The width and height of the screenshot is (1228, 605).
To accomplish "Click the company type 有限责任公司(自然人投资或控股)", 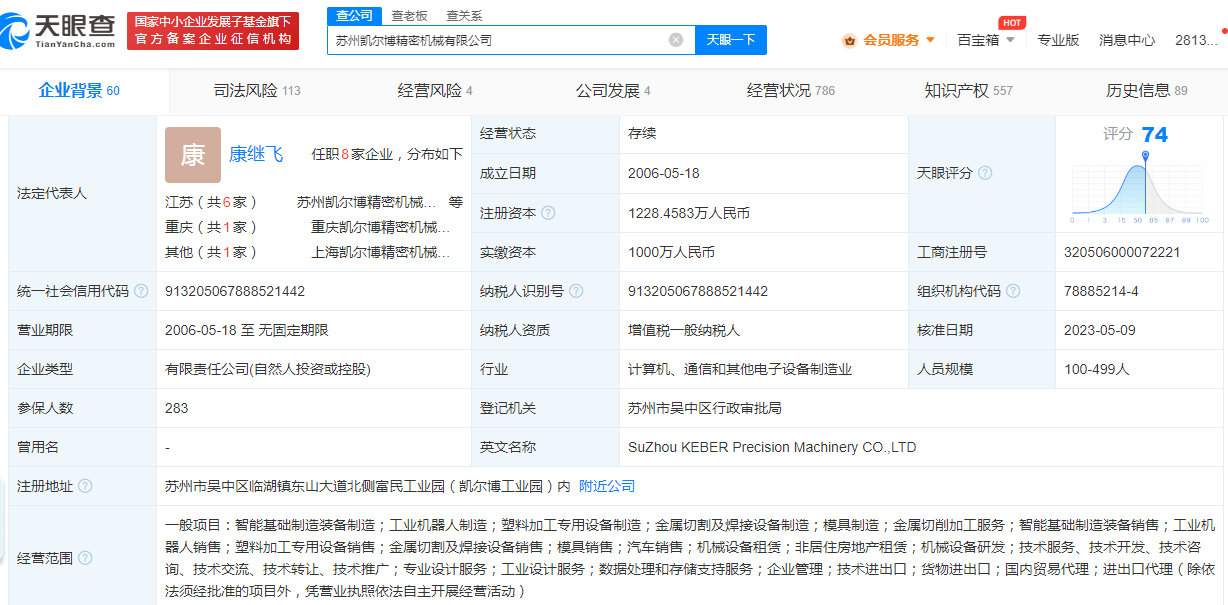I will click(x=268, y=369).
